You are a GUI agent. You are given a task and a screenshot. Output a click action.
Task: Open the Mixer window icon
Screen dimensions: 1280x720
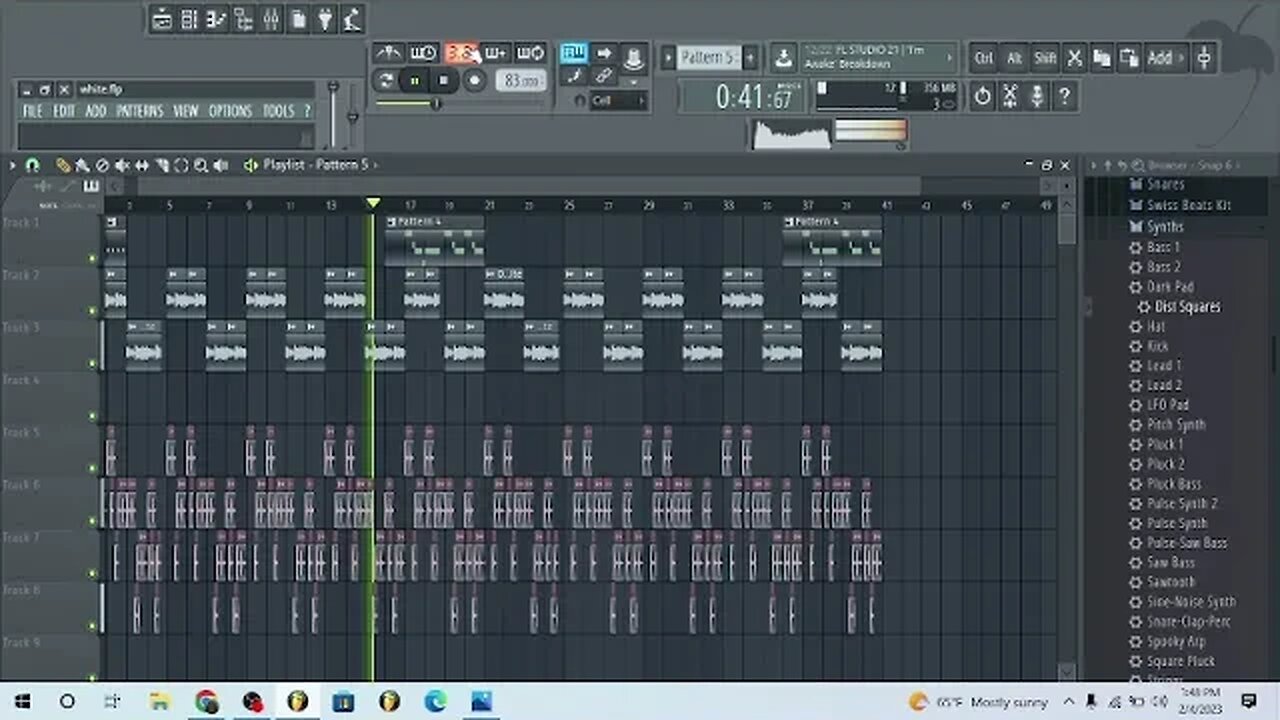click(271, 19)
